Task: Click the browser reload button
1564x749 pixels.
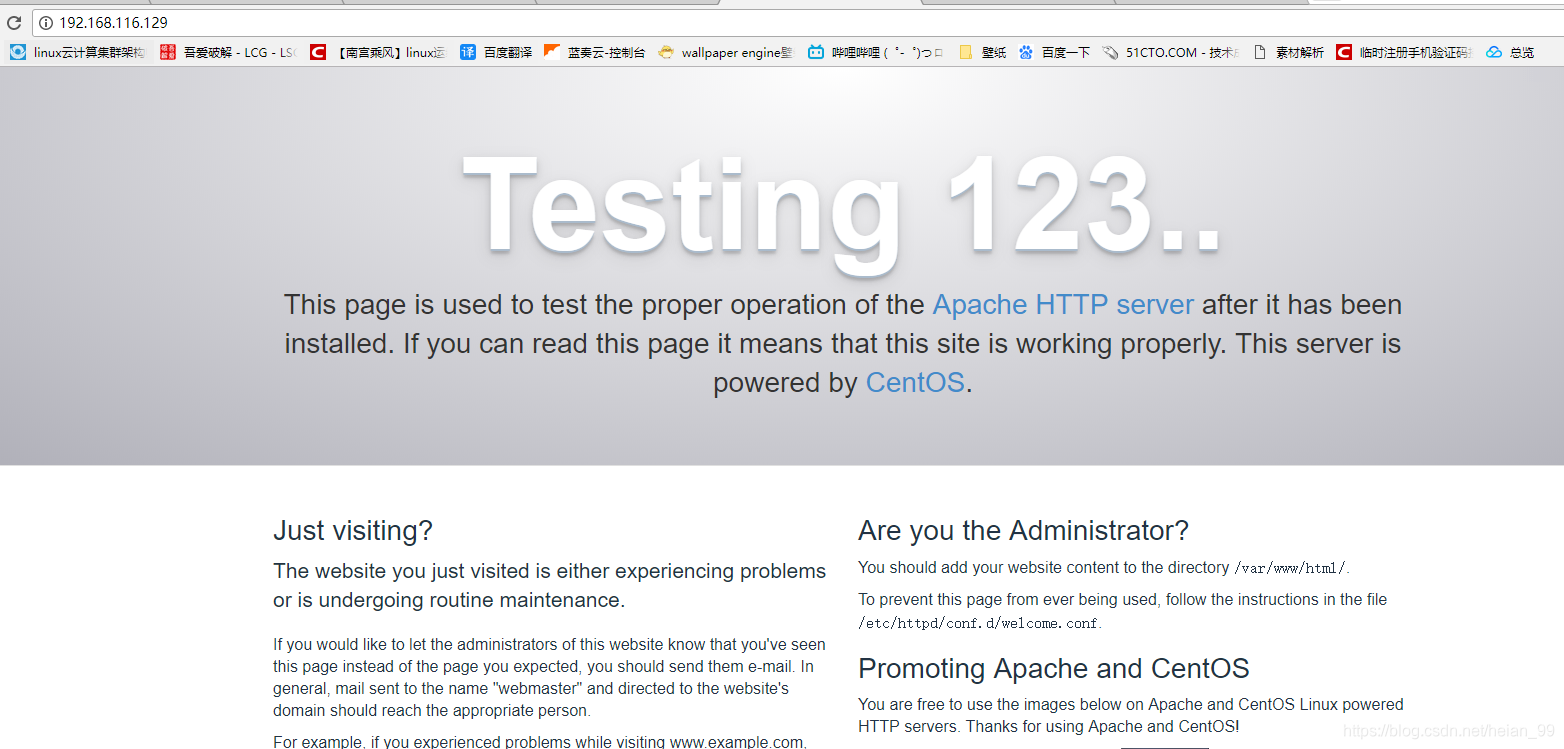Action: pyautogui.click(x=14, y=23)
